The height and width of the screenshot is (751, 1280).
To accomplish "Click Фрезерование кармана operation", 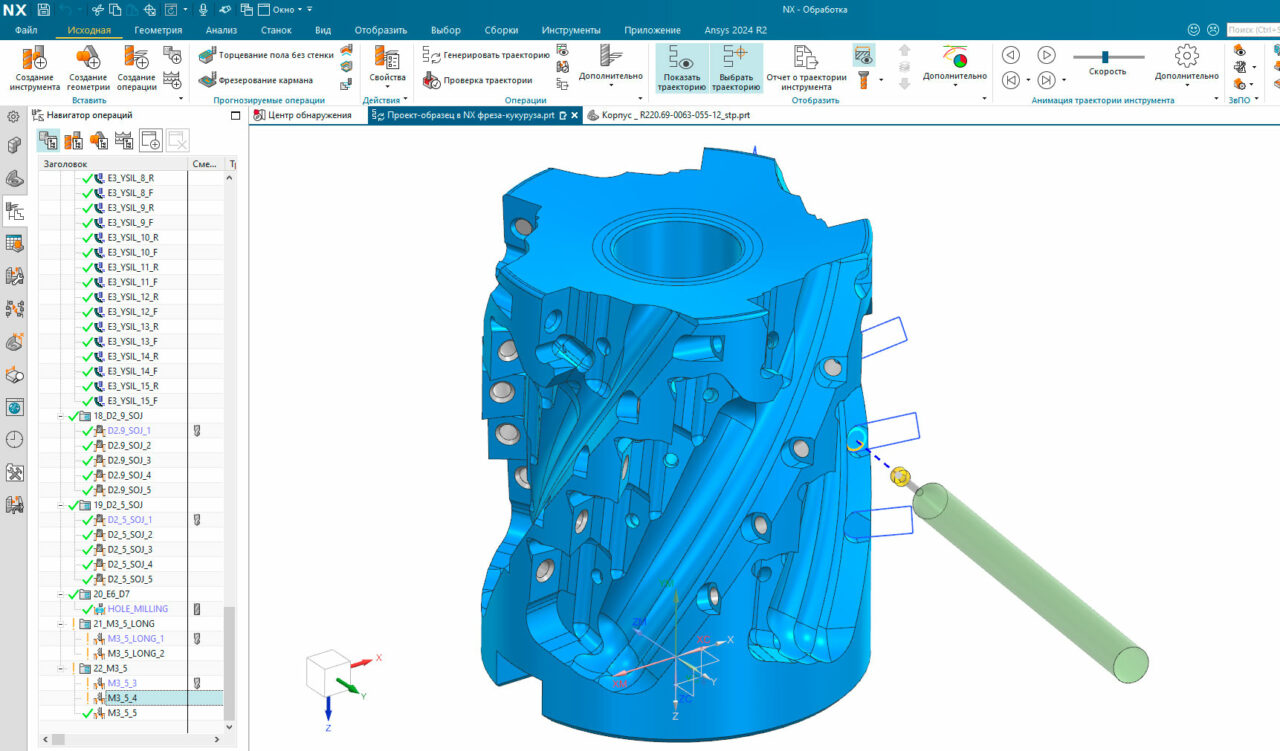I will point(265,80).
